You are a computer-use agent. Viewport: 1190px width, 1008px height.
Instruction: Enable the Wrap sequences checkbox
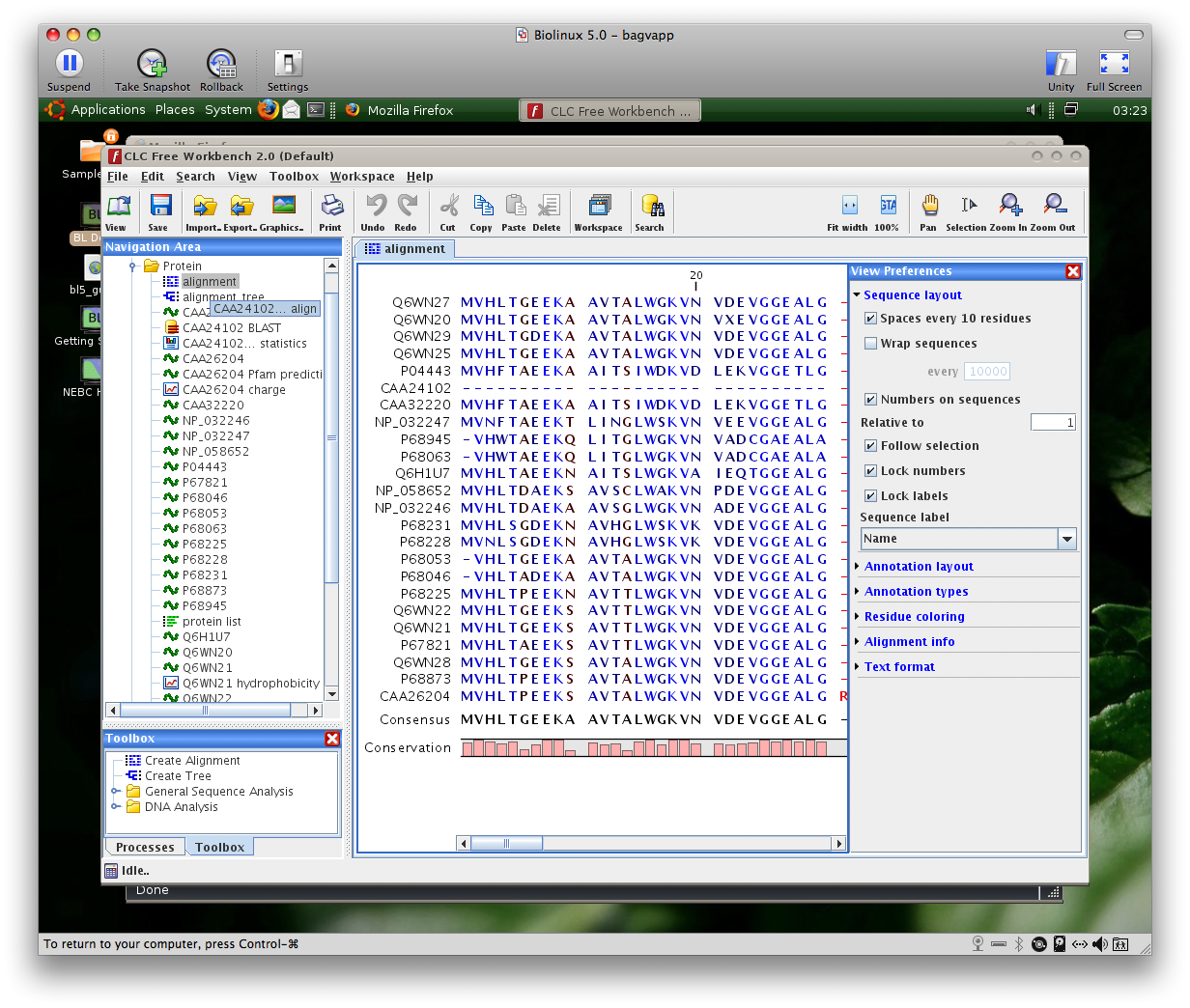point(870,344)
